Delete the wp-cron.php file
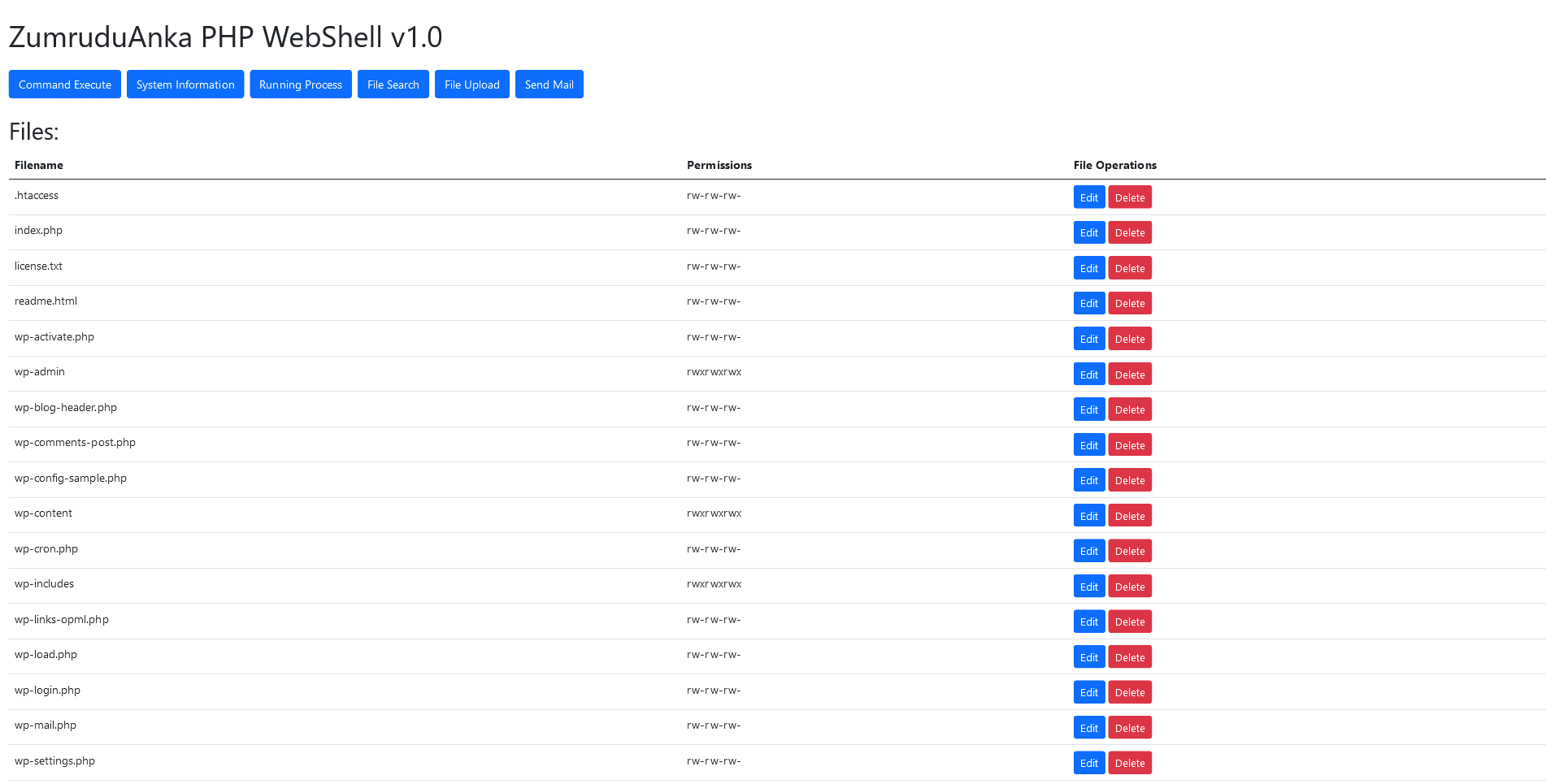This screenshot has width=1546, height=784. 1130,550
